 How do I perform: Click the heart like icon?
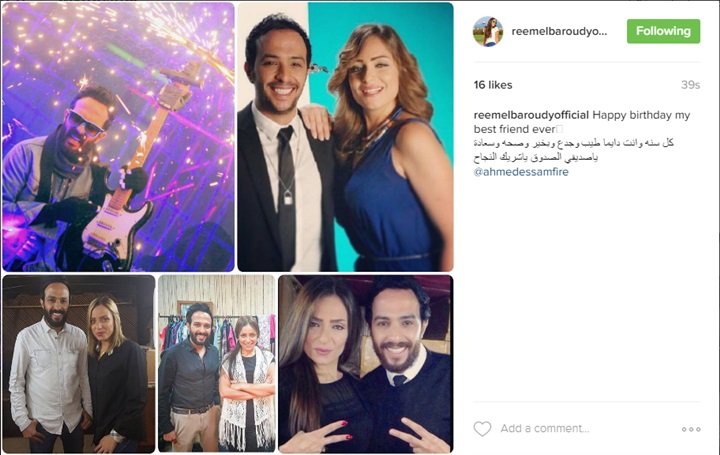[x=482, y=429]
